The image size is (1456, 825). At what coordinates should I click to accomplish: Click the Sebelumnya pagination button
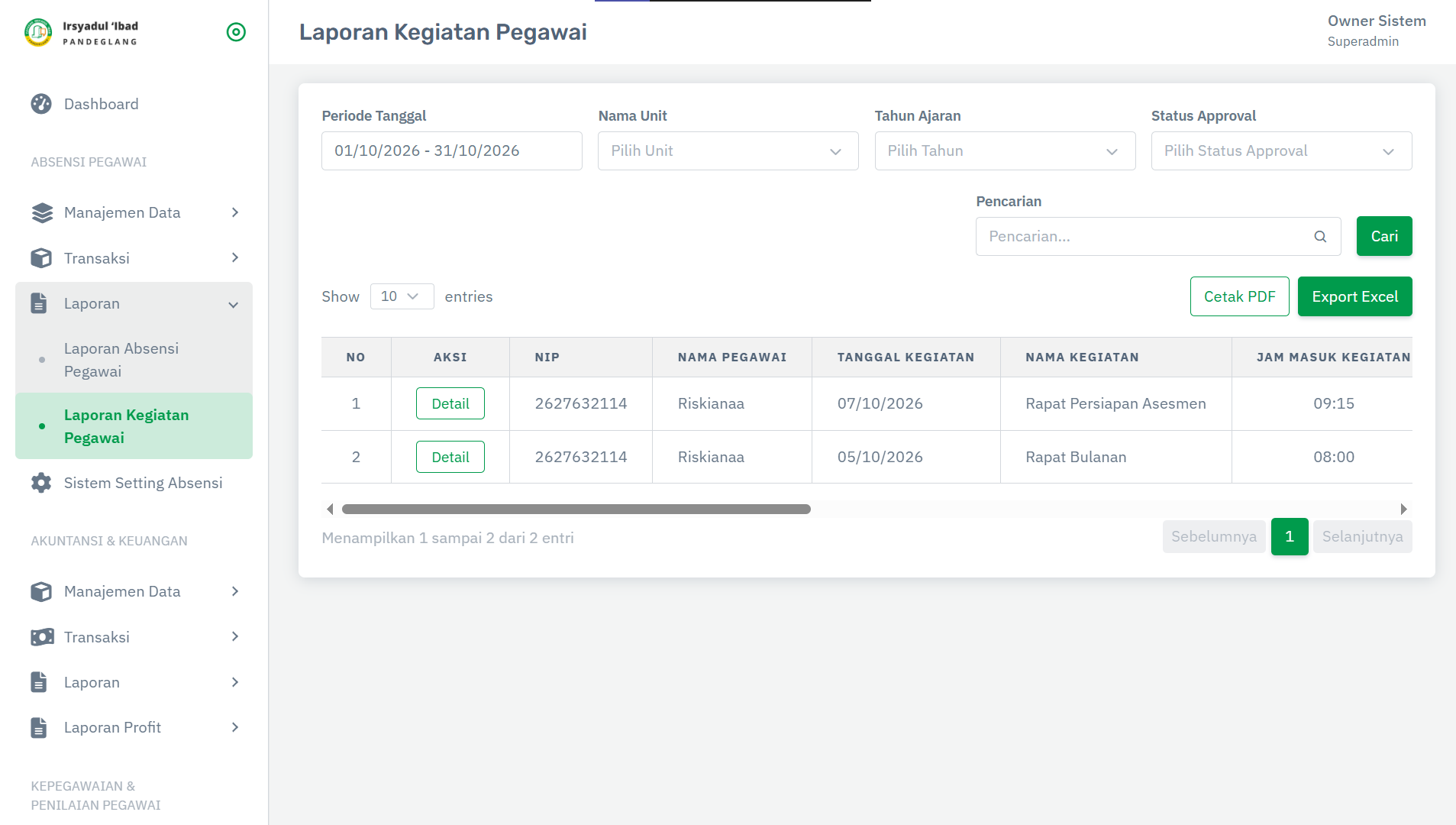click(x=1214, y=536)
